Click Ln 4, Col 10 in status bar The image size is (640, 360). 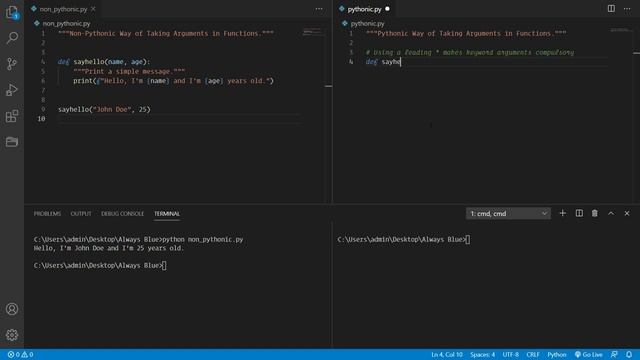447,354
